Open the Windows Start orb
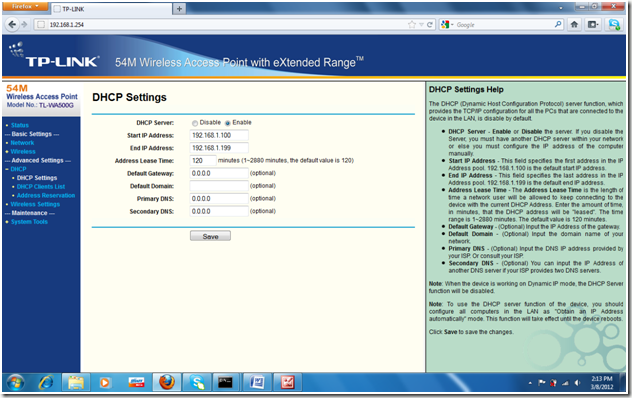This screenshot has height=398, width=632. [15, 382]
